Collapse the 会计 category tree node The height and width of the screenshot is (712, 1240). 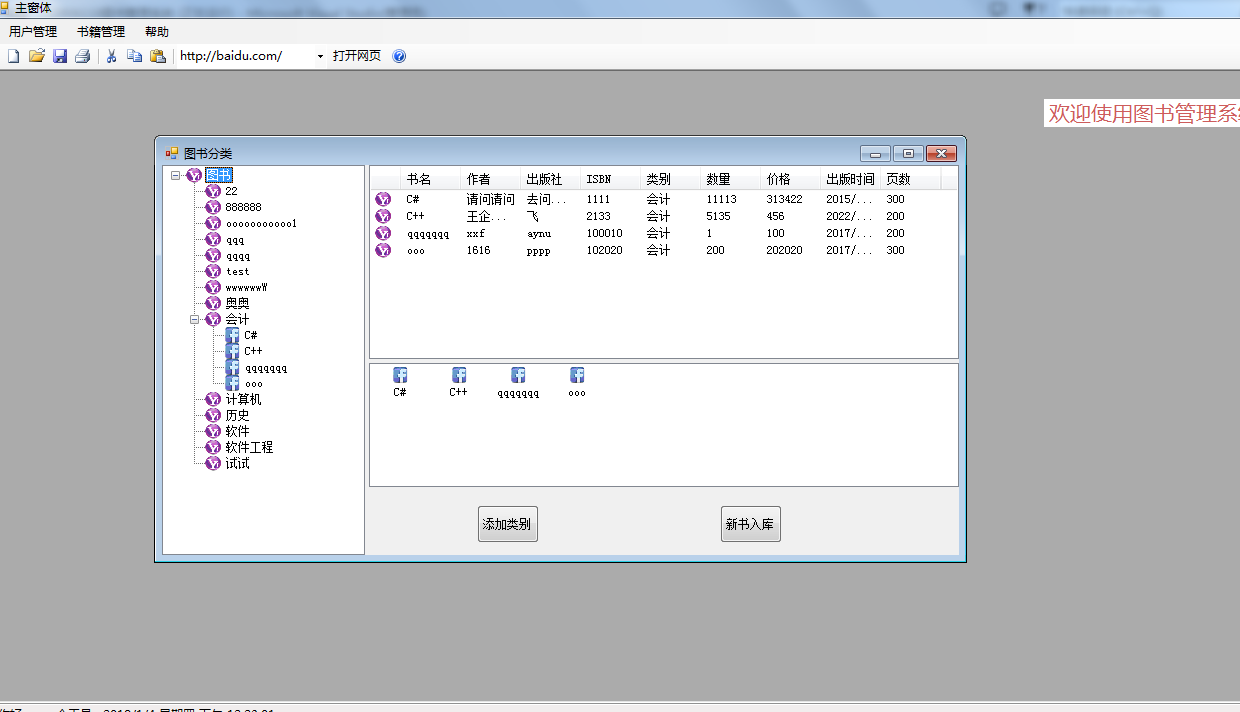click(195, 320)
